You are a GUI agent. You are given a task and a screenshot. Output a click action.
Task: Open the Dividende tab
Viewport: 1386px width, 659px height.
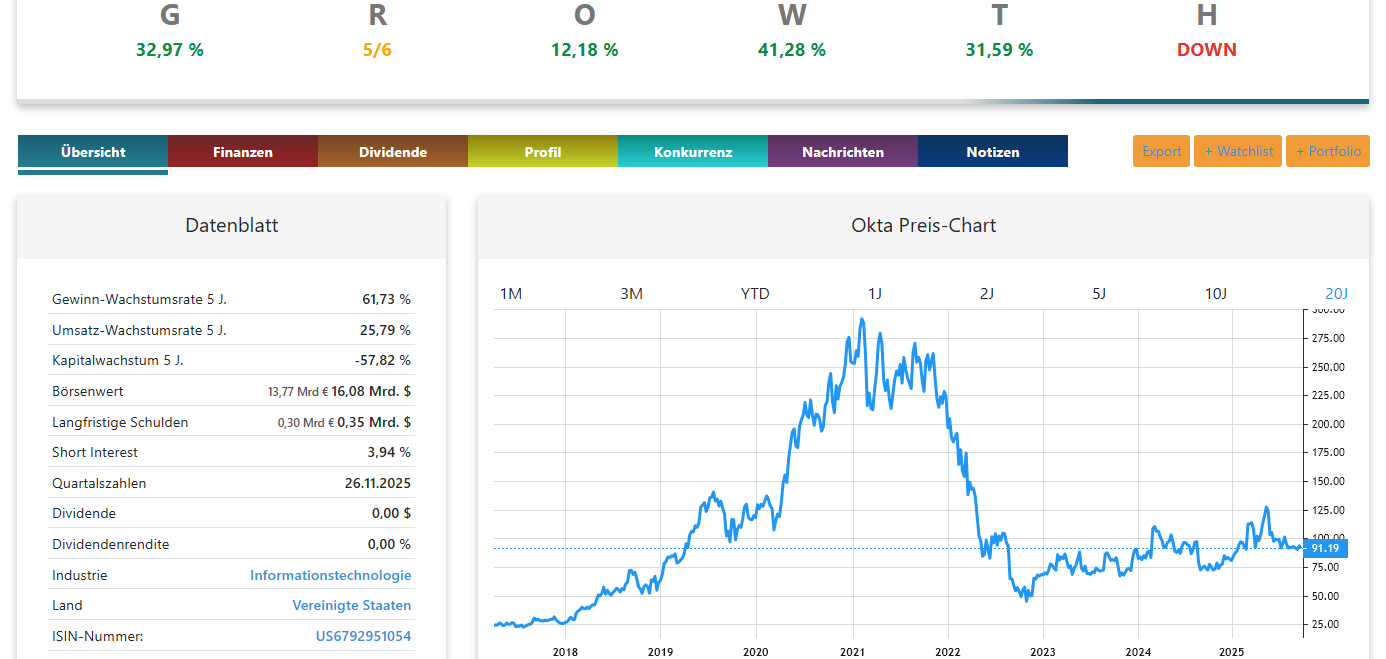point(393,152)
